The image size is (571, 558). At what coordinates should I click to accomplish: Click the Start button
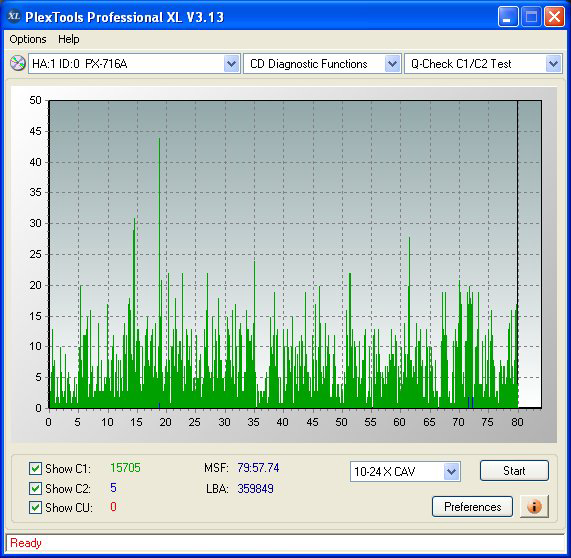514,471
